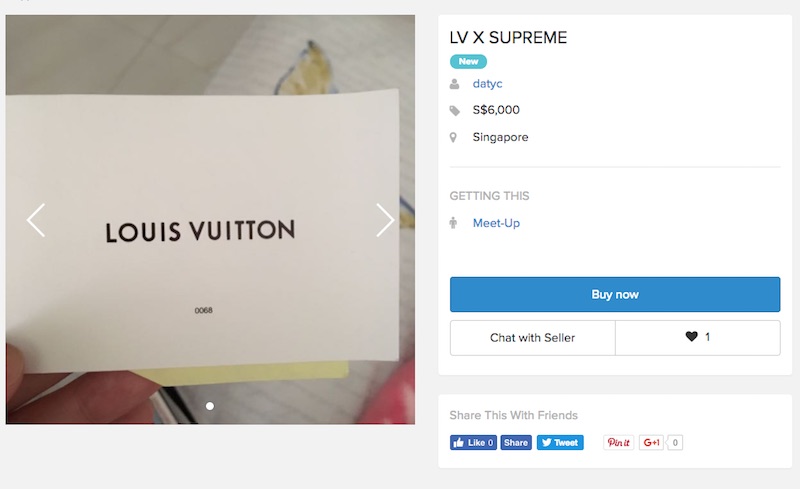
Task: Click the Google +1 button
Action: tap(652, 442)
